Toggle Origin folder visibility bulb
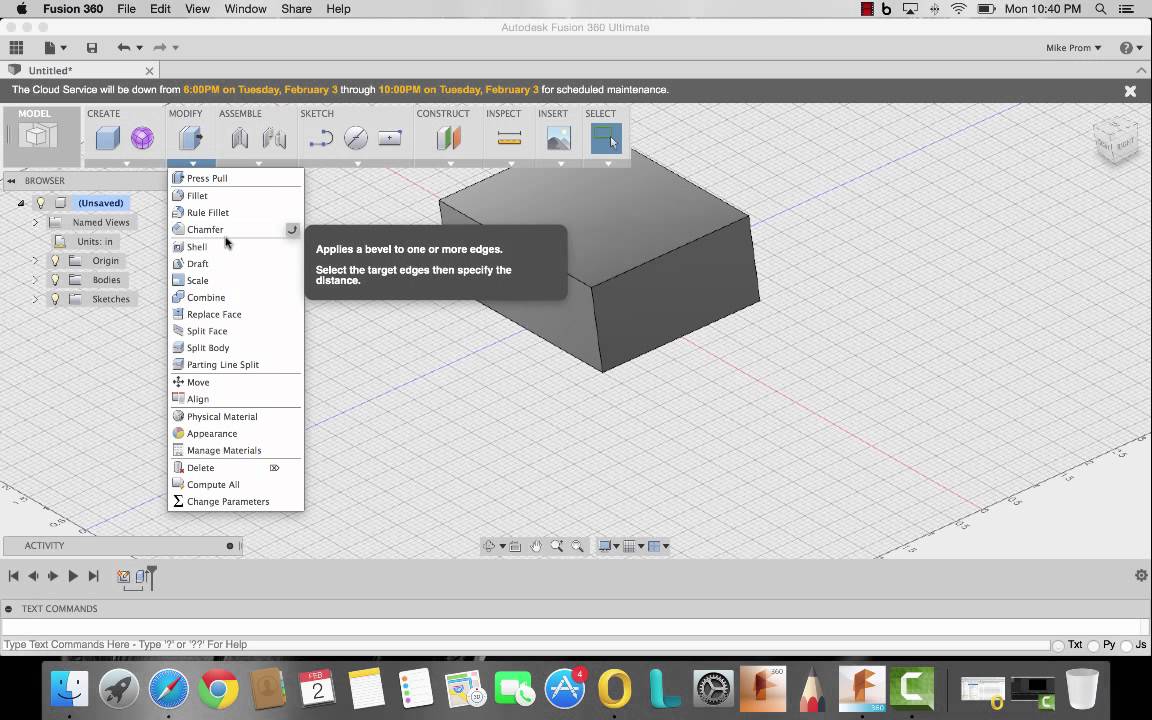Screen dimensions: 1152x720 click(55, 261)
